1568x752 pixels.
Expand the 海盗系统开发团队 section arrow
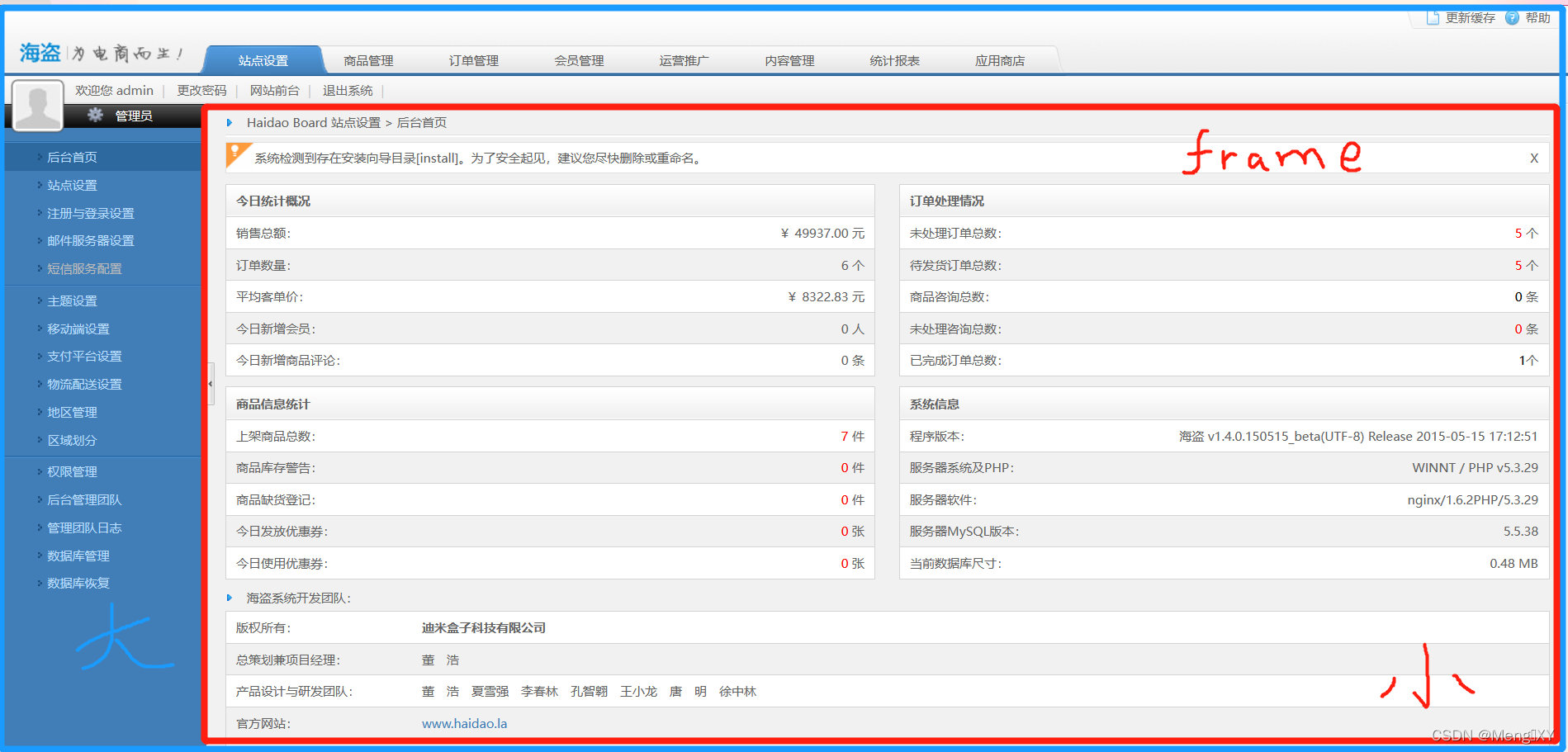pyautogui.click(x=230, y=597)
